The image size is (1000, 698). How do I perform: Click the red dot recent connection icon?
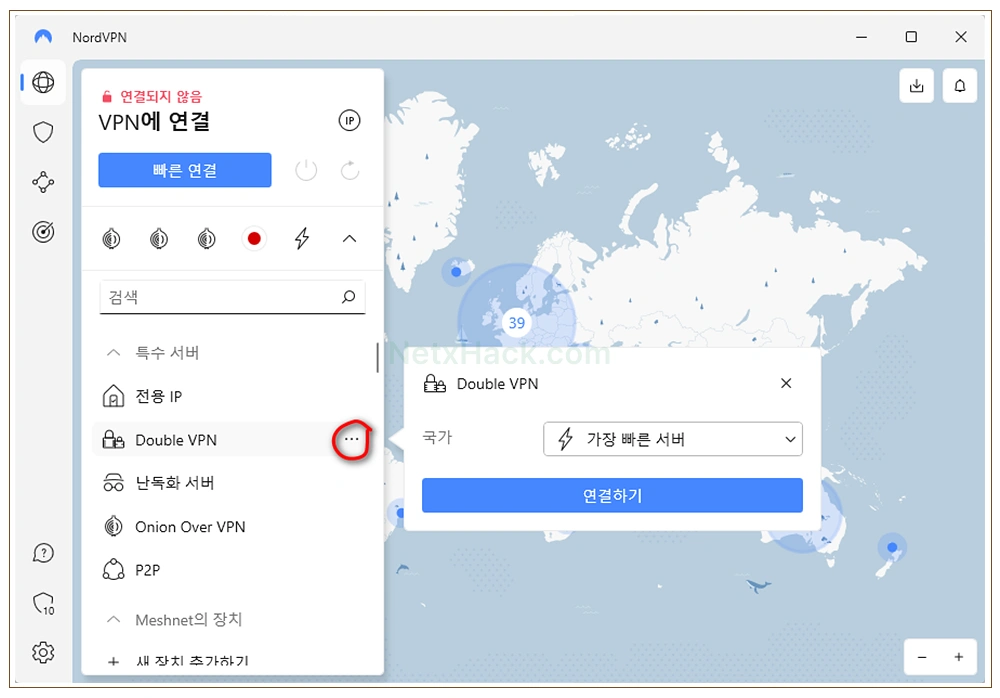tap(254, 239)
